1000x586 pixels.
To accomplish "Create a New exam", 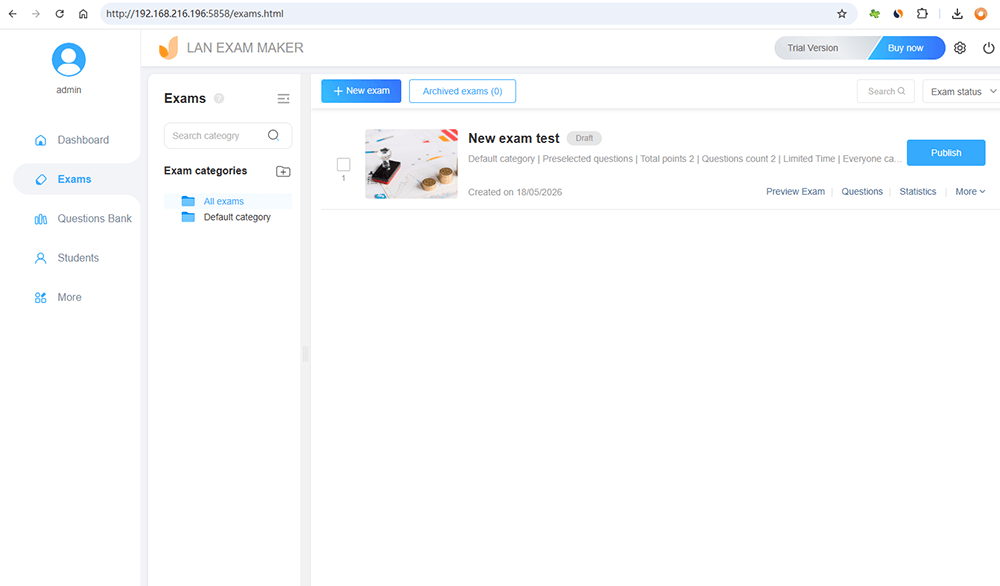I will (x=361, y=91).
